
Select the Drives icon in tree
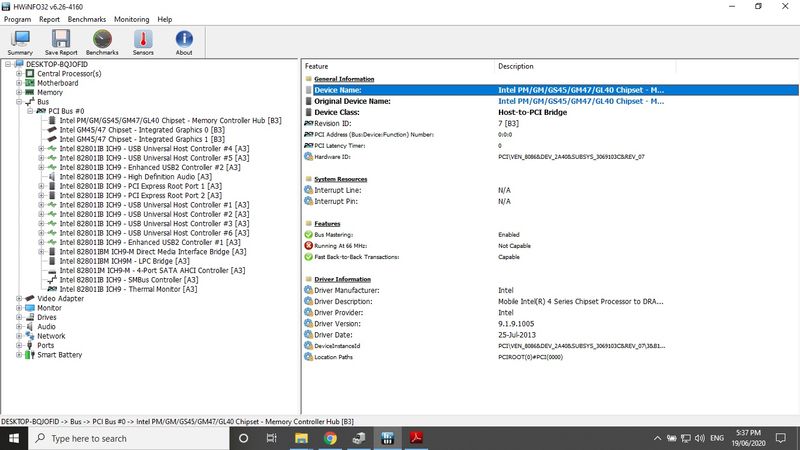(30, 317)
